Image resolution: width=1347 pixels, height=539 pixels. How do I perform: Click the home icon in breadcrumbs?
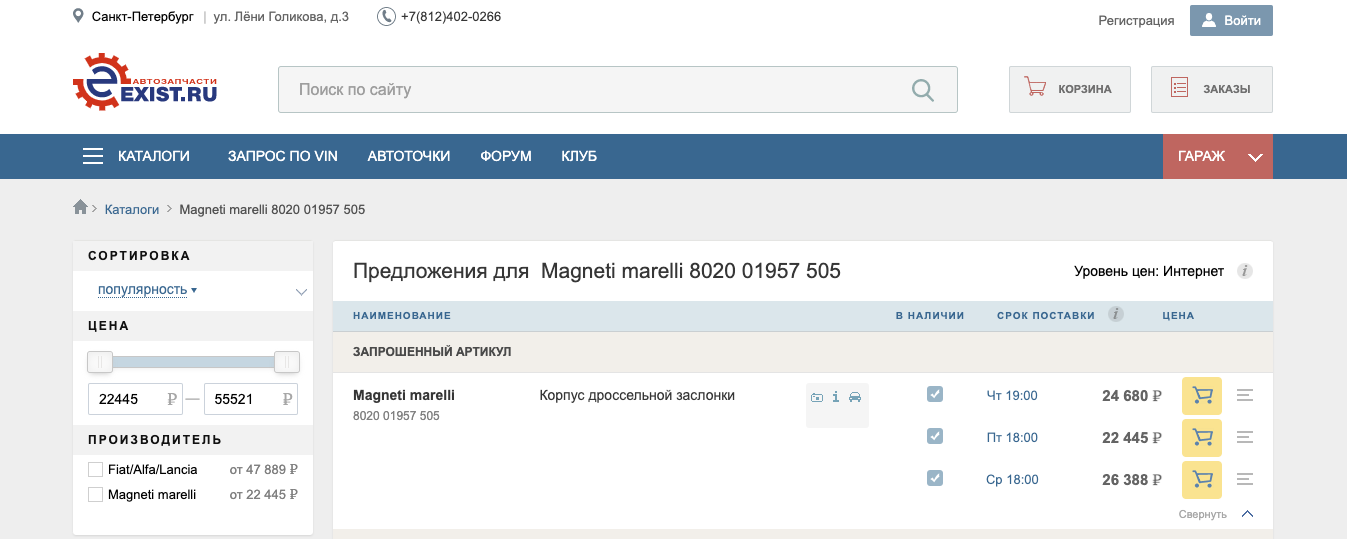pyautogui.click(x=81, y=208)
